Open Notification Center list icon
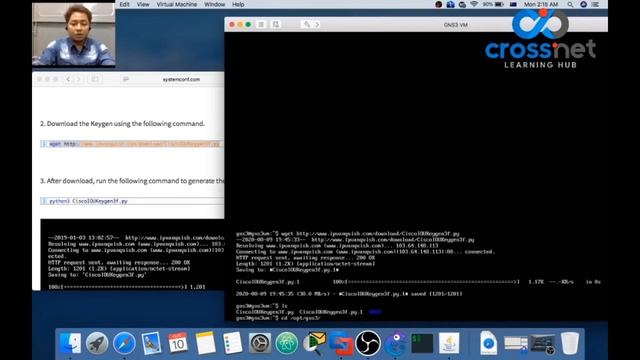 596,4
